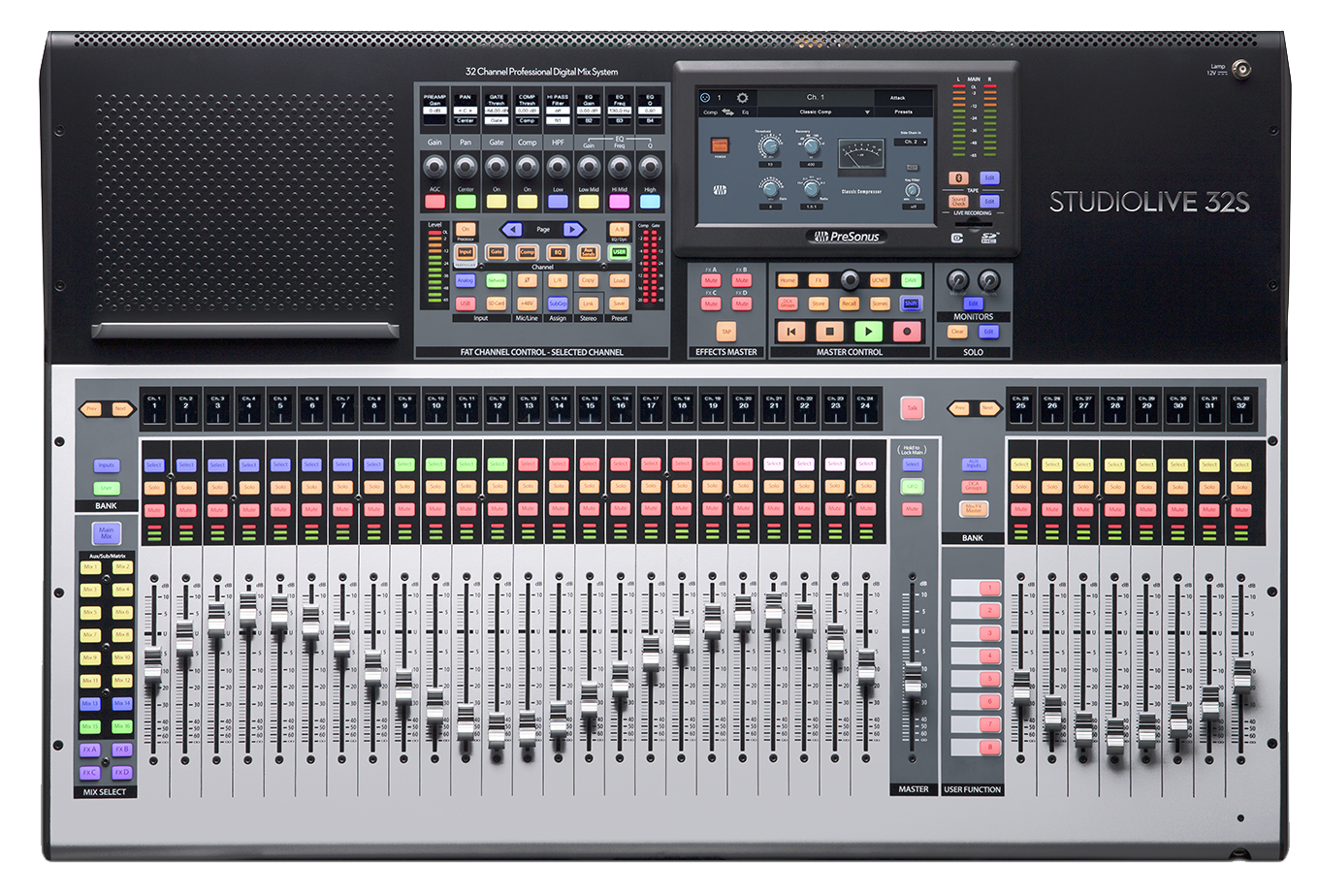Open Presets on the touchscreen
Image resolution: width=1319 pixels, height=896 pixels.
tap(903, 112)
